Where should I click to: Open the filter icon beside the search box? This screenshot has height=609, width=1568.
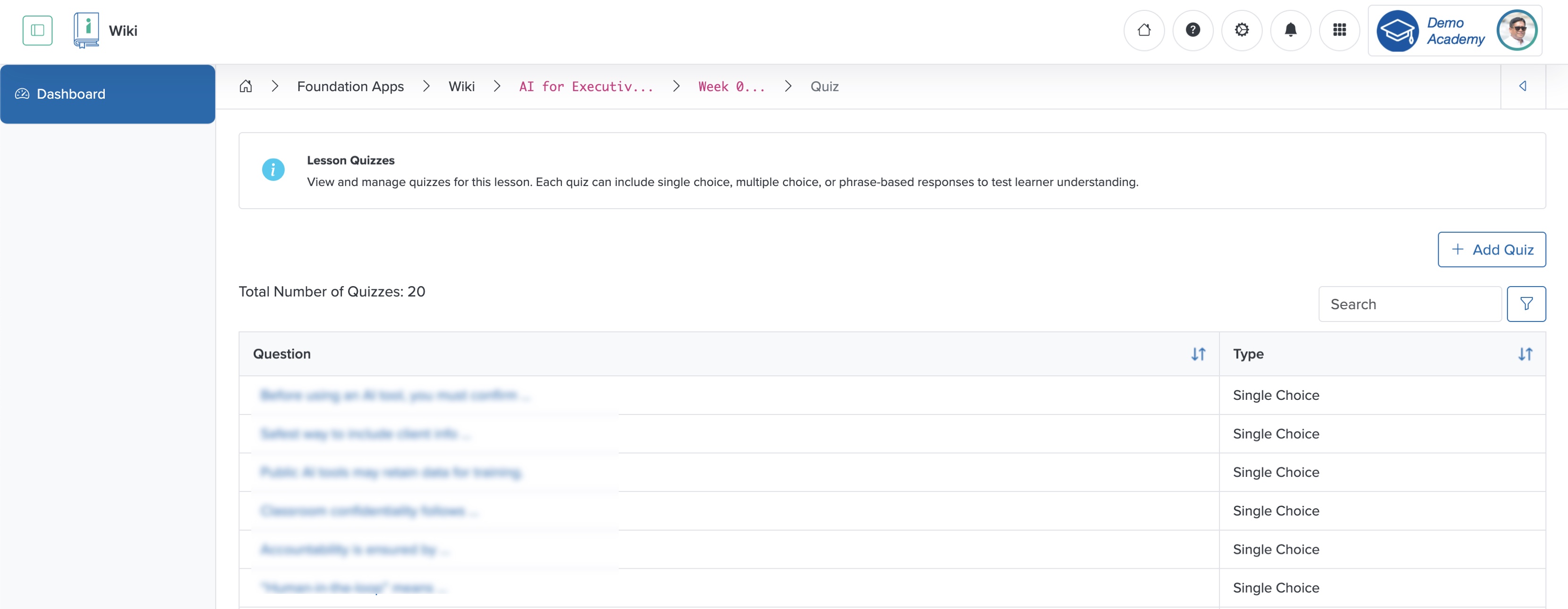1526,304
